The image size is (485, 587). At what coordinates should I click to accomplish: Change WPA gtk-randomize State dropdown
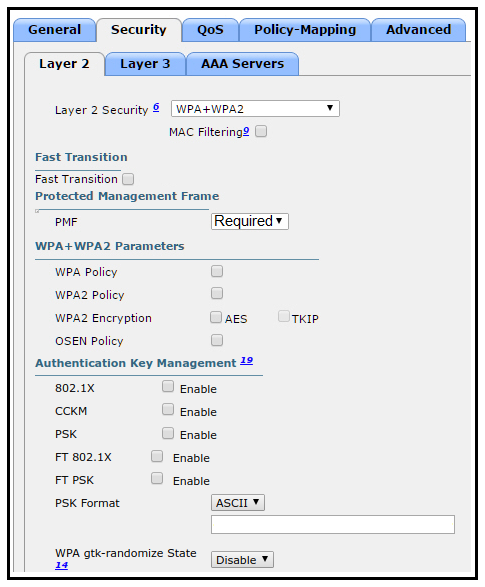242,560
